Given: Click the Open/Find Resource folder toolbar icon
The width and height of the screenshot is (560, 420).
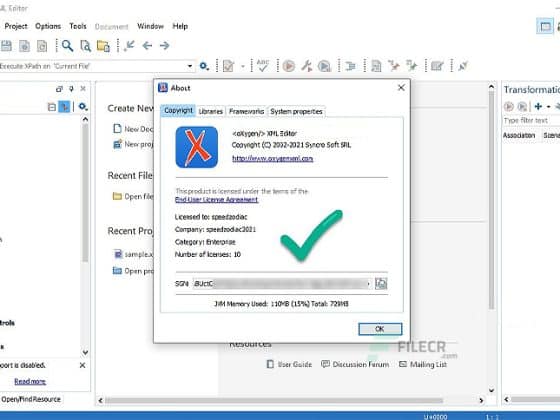Looking at the screenshot, I should pyautogui.click(x=103, y=46).
